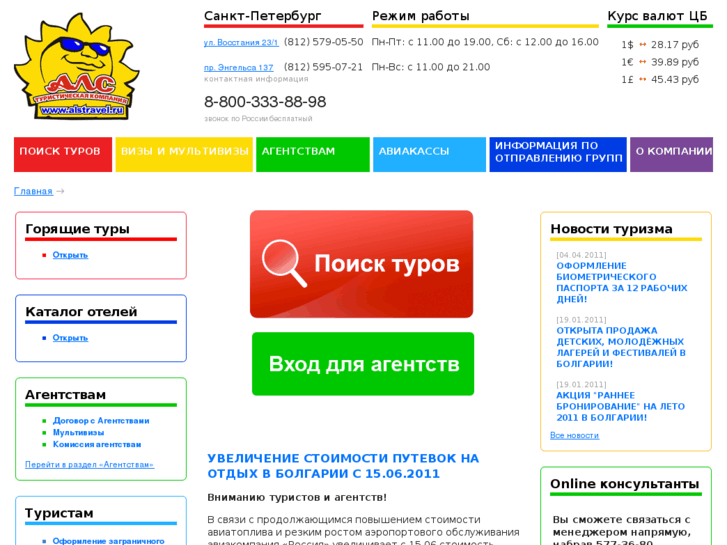Open Оформление заграничного link under Туристам
Screen dimensions: 727x545
click(x=108, y=541)
